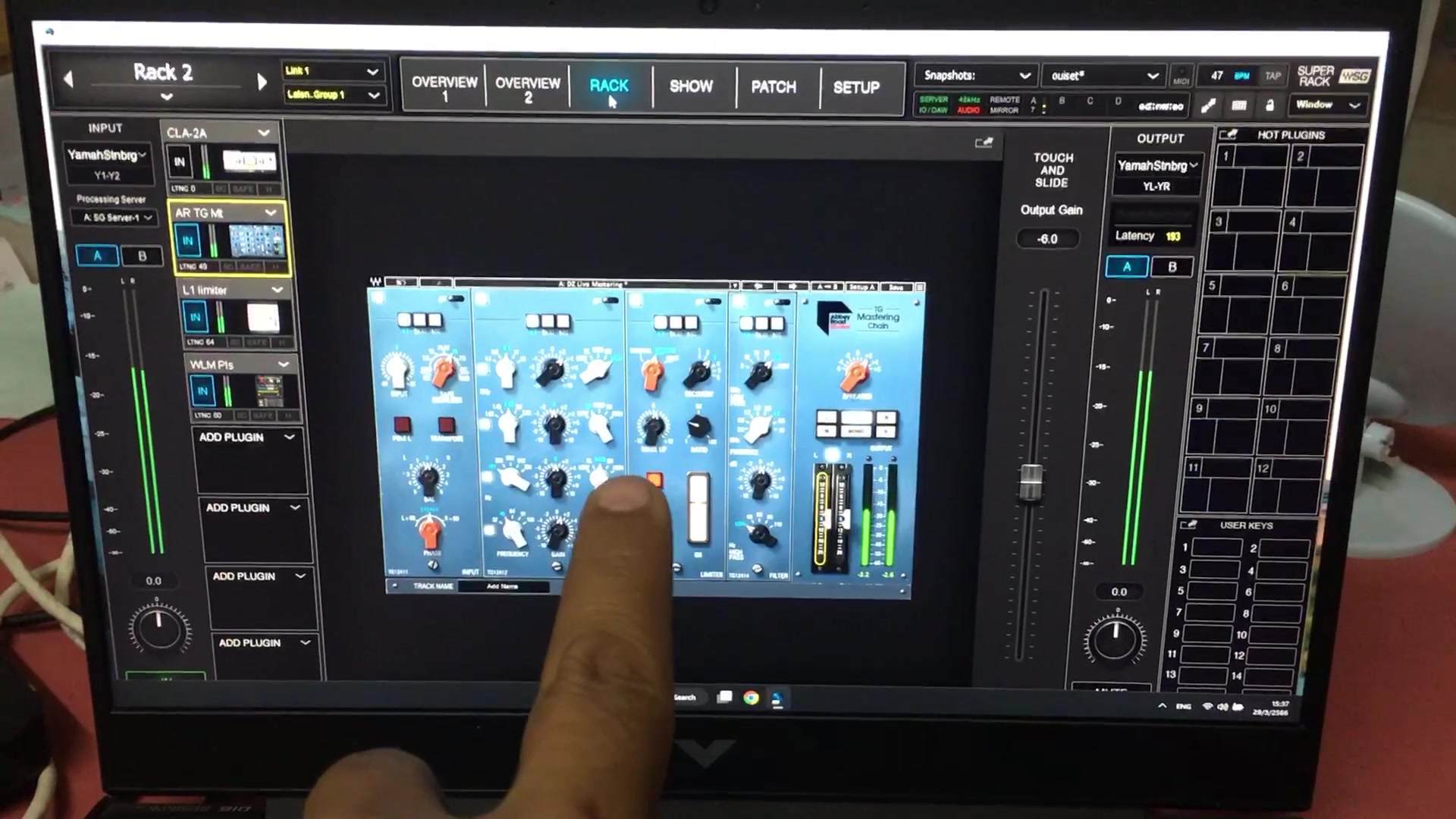
Task: Click the output gain rotary knob
Action: [x=1115, y=639]
